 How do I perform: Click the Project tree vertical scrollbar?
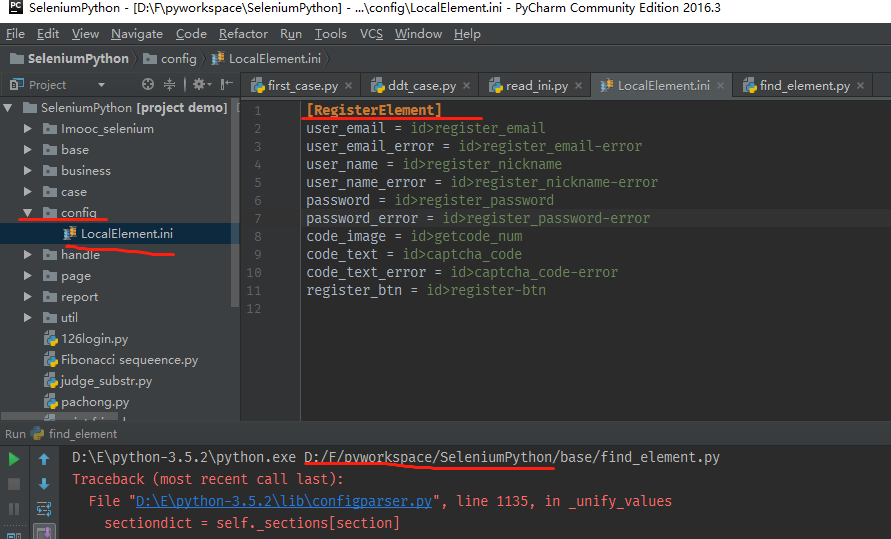235,204
